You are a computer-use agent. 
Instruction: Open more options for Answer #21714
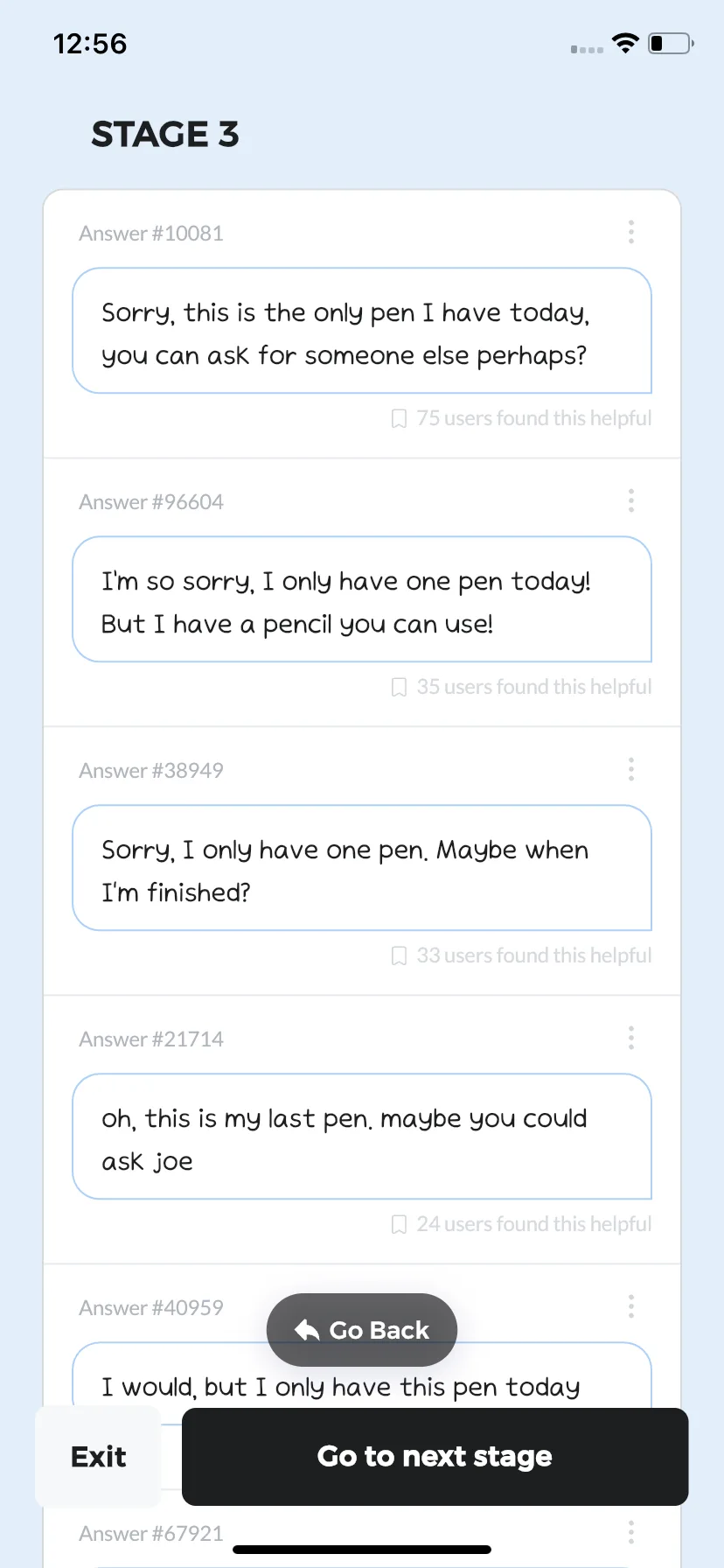[630, 1038]
